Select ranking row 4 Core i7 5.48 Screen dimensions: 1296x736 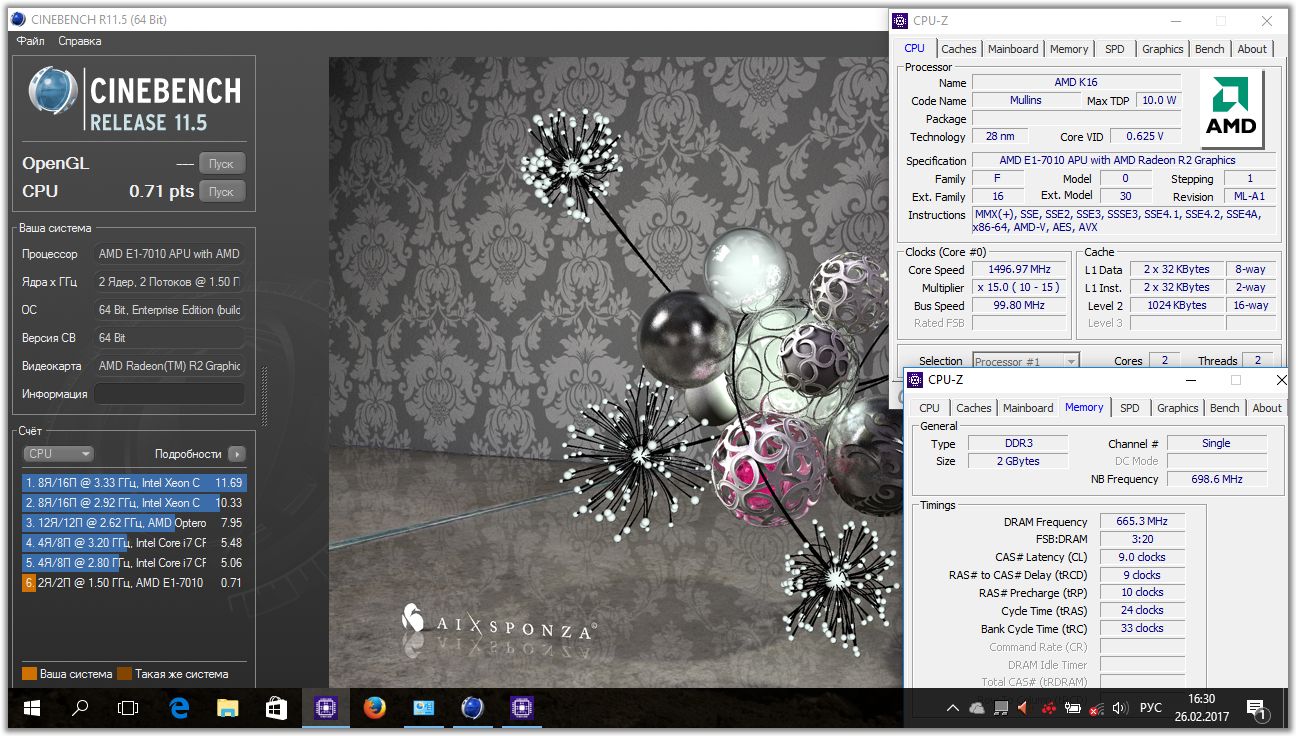tap(134, 543)
